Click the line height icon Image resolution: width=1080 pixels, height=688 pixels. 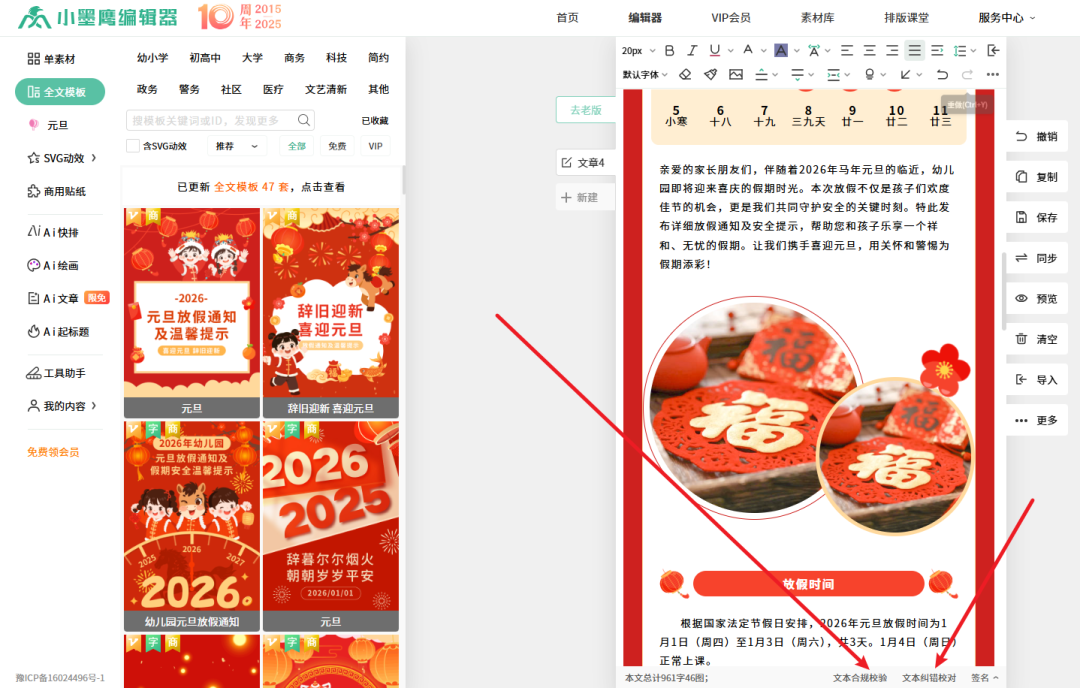click(x=960, y=50)
